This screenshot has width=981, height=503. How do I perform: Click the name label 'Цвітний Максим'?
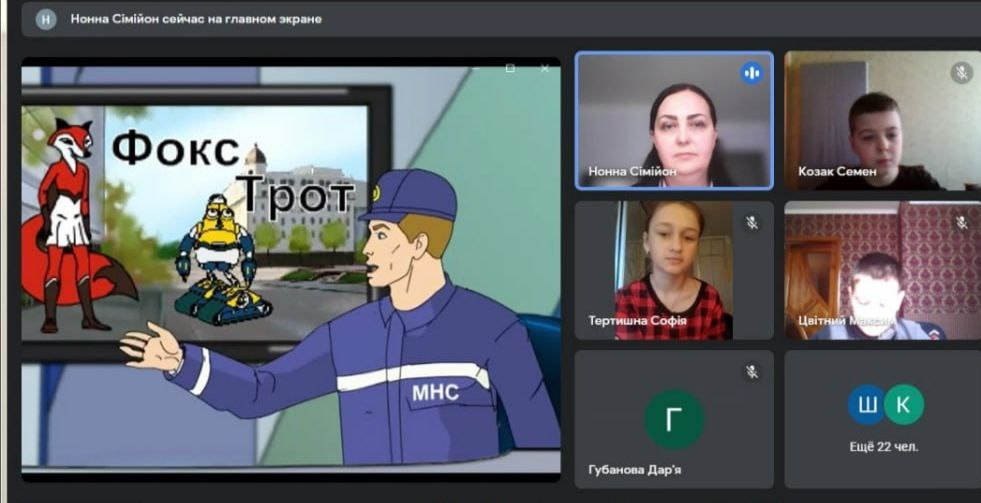click(x=846, y=321)
